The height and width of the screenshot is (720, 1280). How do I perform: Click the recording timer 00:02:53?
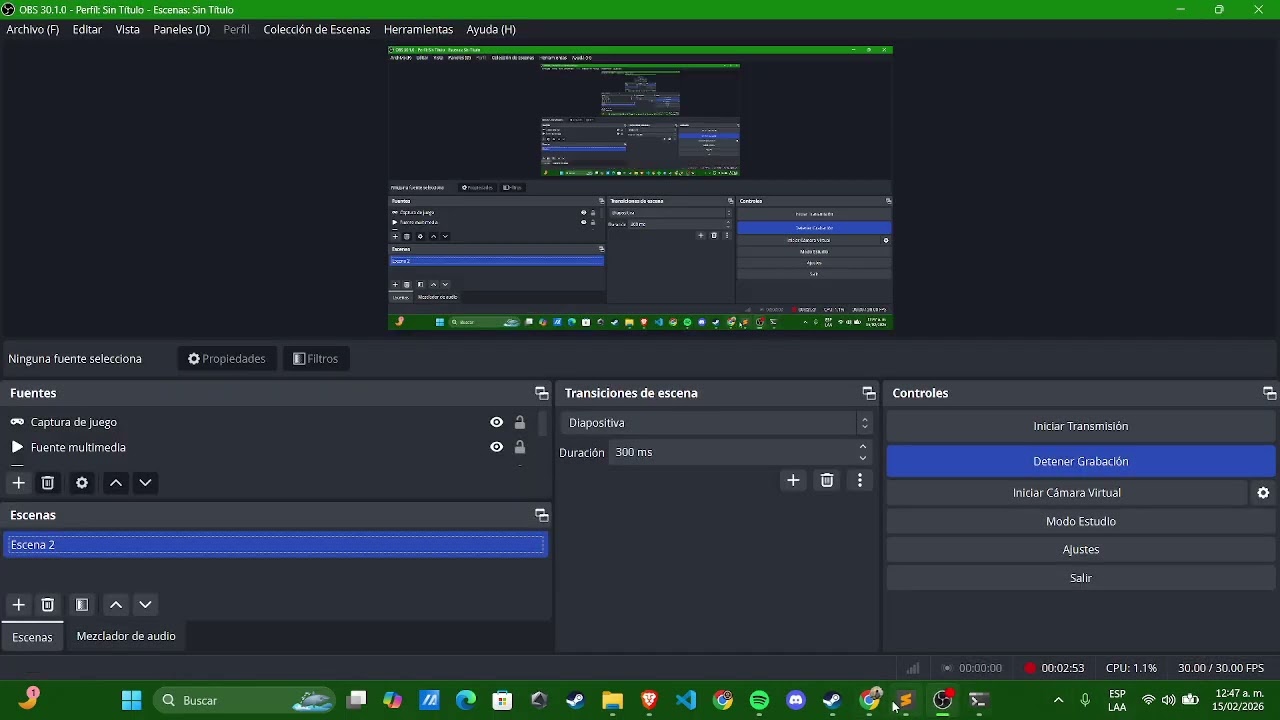[x=1062, y=668]
